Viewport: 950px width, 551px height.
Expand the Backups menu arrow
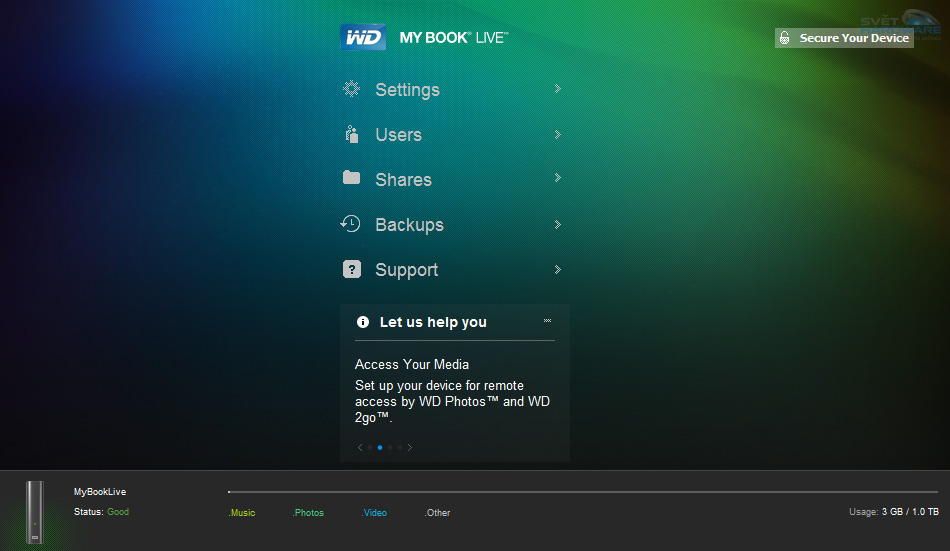[x=557, y=224]
